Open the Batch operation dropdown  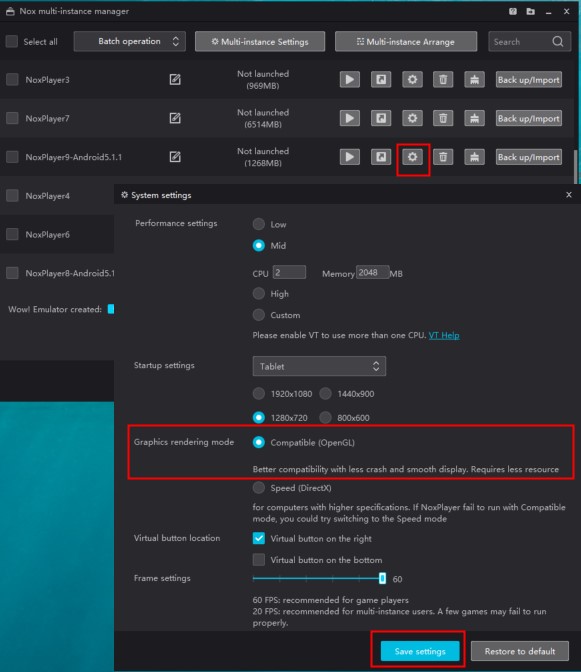click(130, 42)
